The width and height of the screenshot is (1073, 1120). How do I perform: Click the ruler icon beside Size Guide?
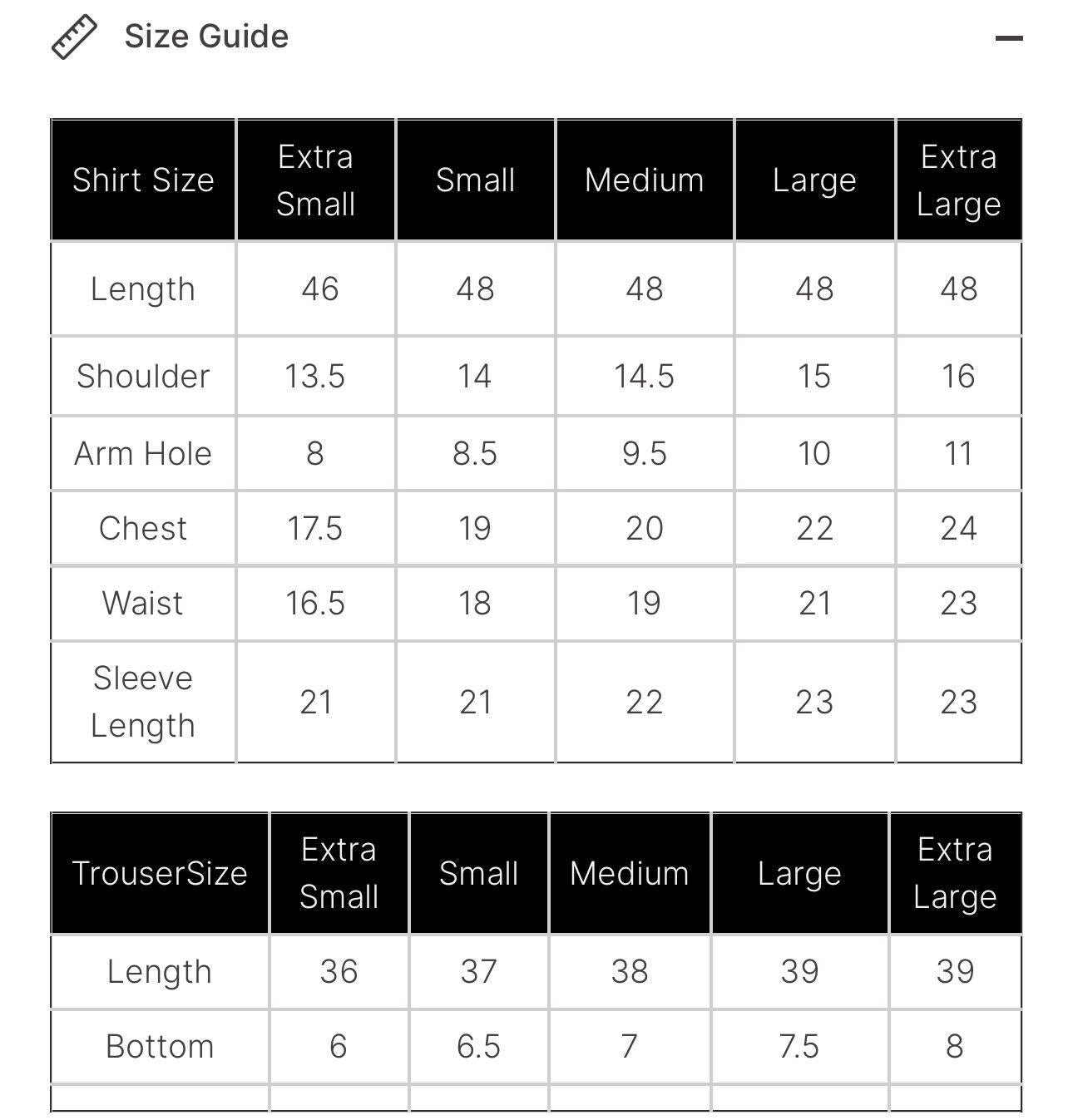74,37
